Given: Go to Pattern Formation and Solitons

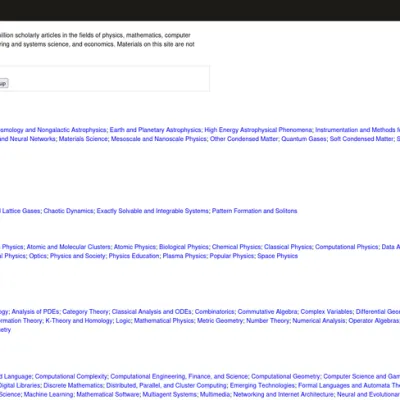Looking at the screenshot, I should click(x=254, y=211).
